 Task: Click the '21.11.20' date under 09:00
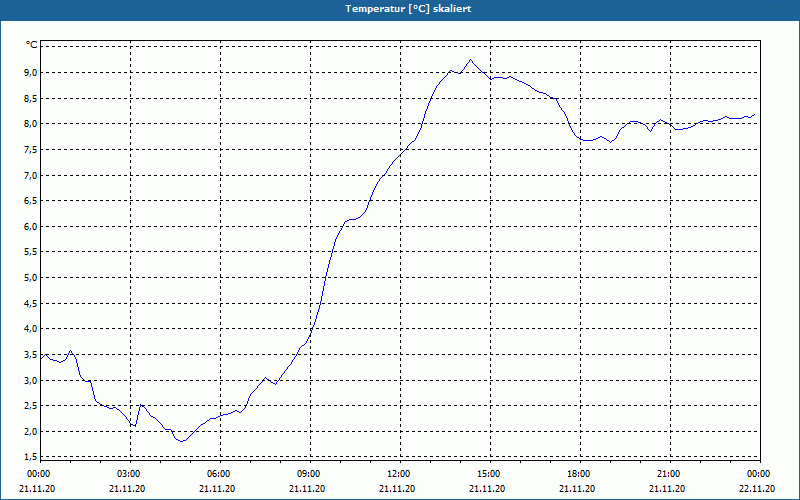click(x=307, y=489)
